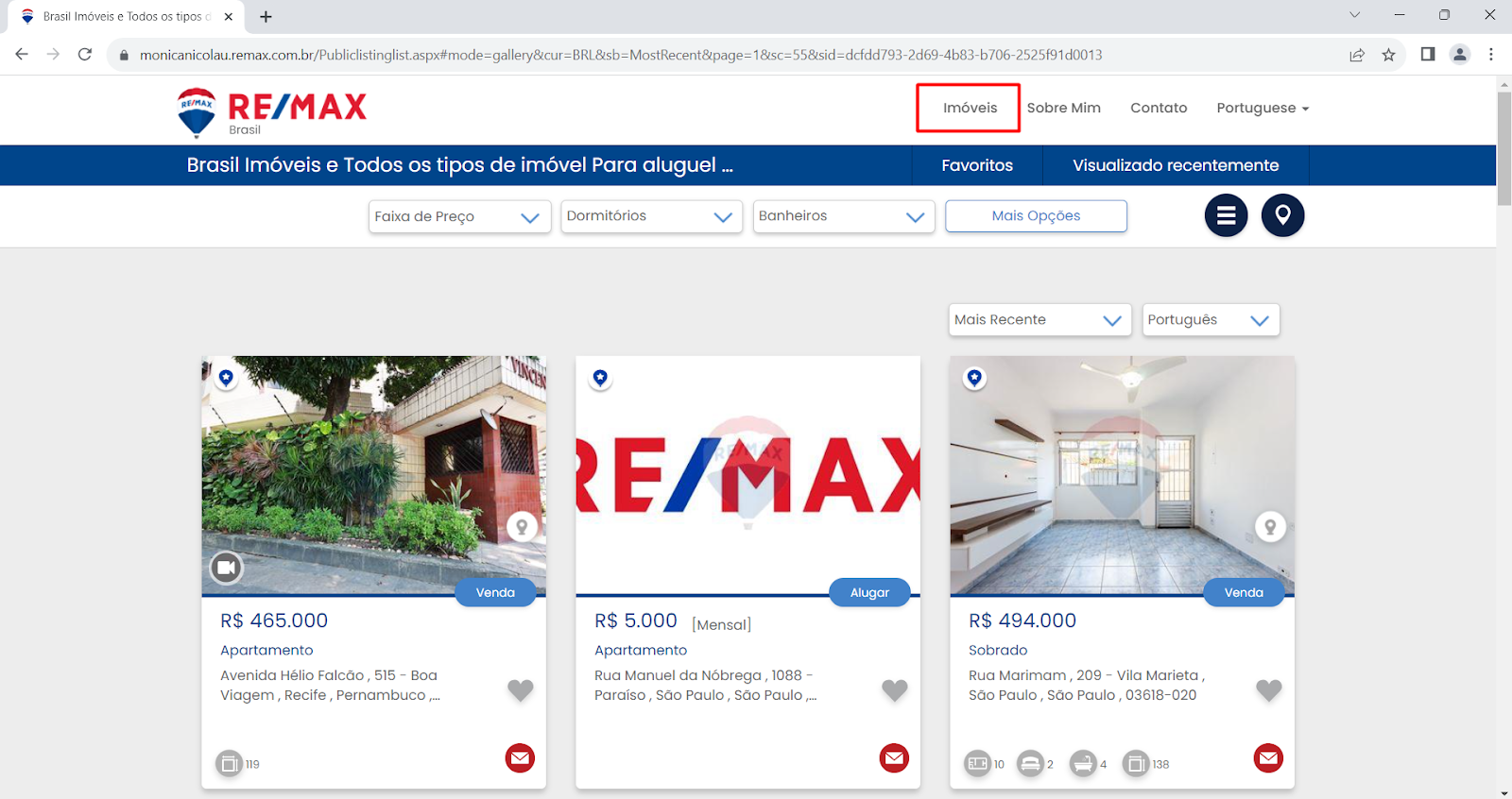
Task: Open Português language dropdown
Action: coord(1211,319)
